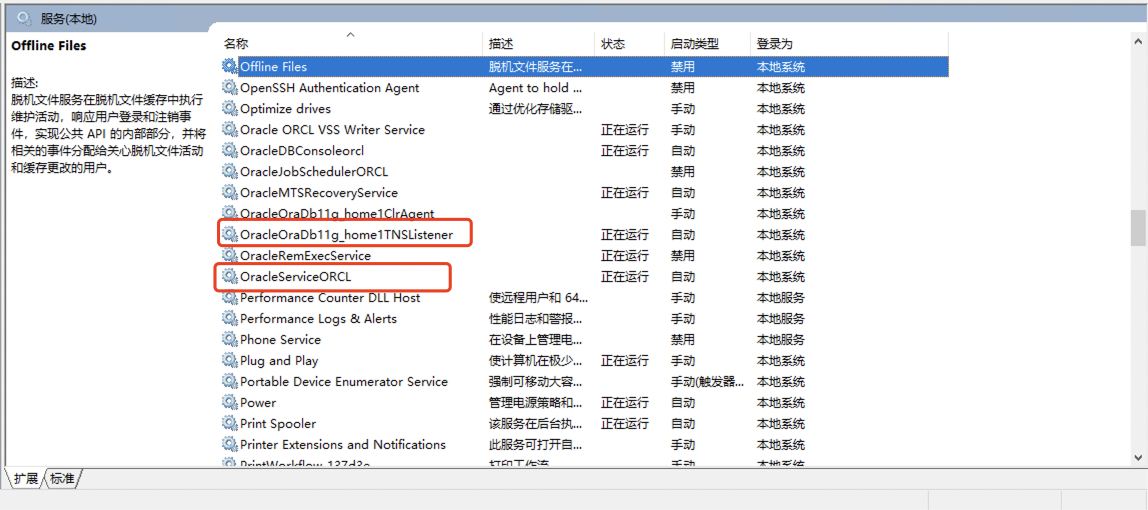Click the 登录为 column header
The width and height of the screenshot is (1148, 510).
775,44
